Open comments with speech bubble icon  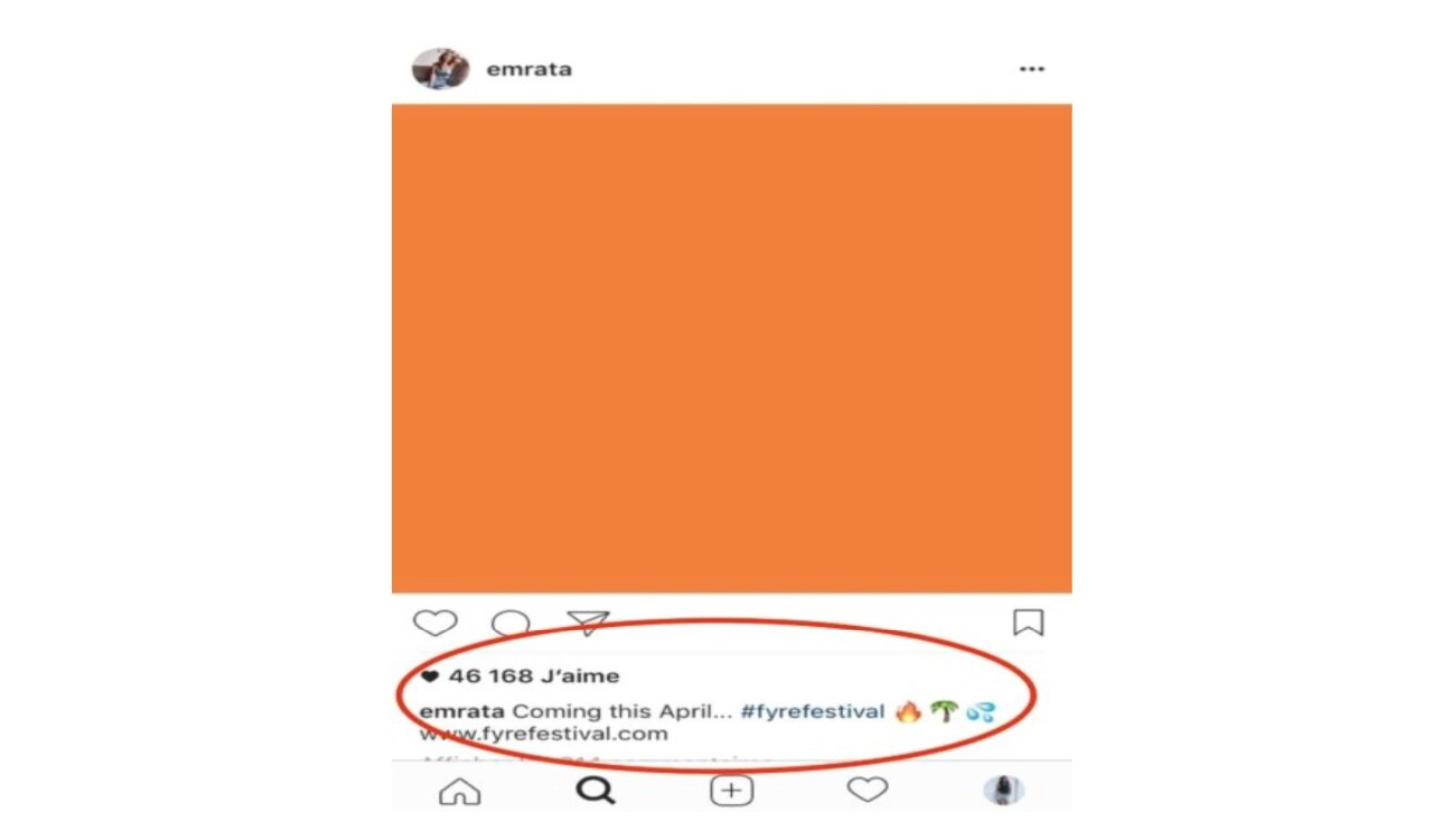[511, 625]
